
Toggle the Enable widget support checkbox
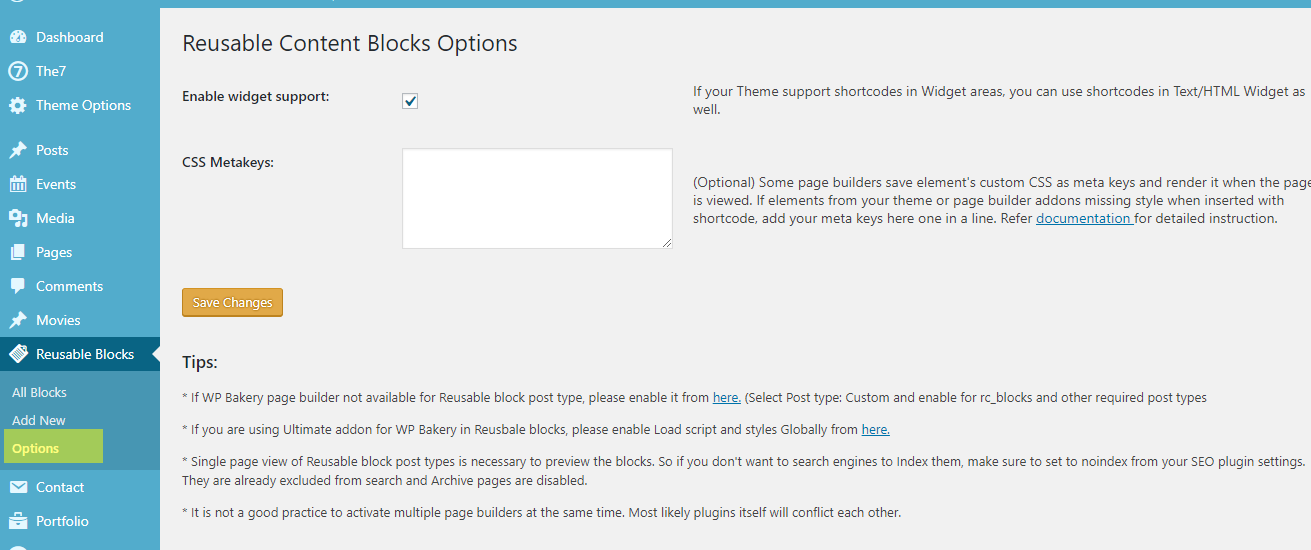click(x=410, y=101)
